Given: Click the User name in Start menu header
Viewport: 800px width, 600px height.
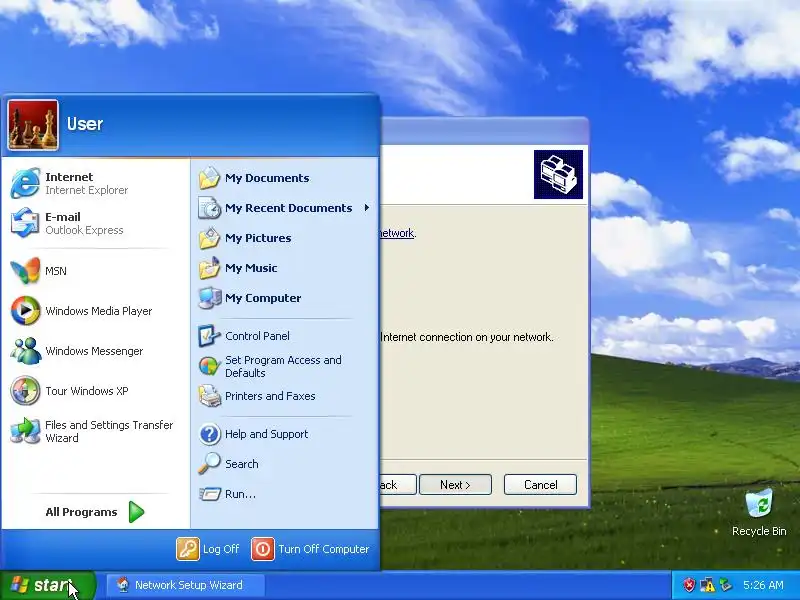Looking at the screenshot, I should point(85,124).
